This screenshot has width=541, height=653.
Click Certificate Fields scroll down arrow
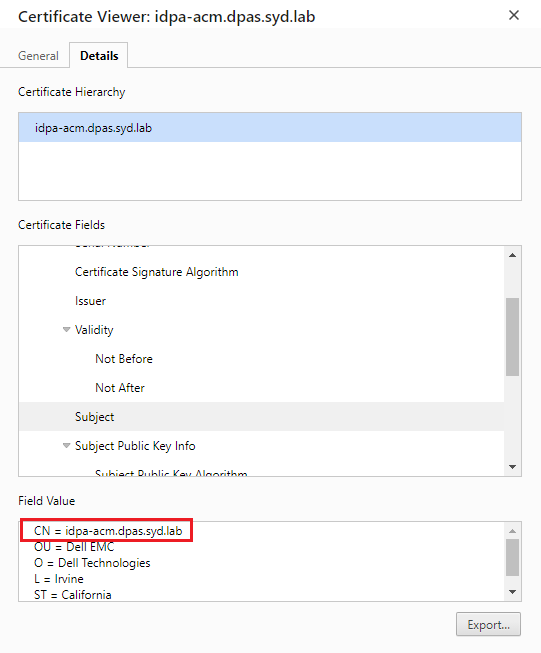click(x=513, y=467)
